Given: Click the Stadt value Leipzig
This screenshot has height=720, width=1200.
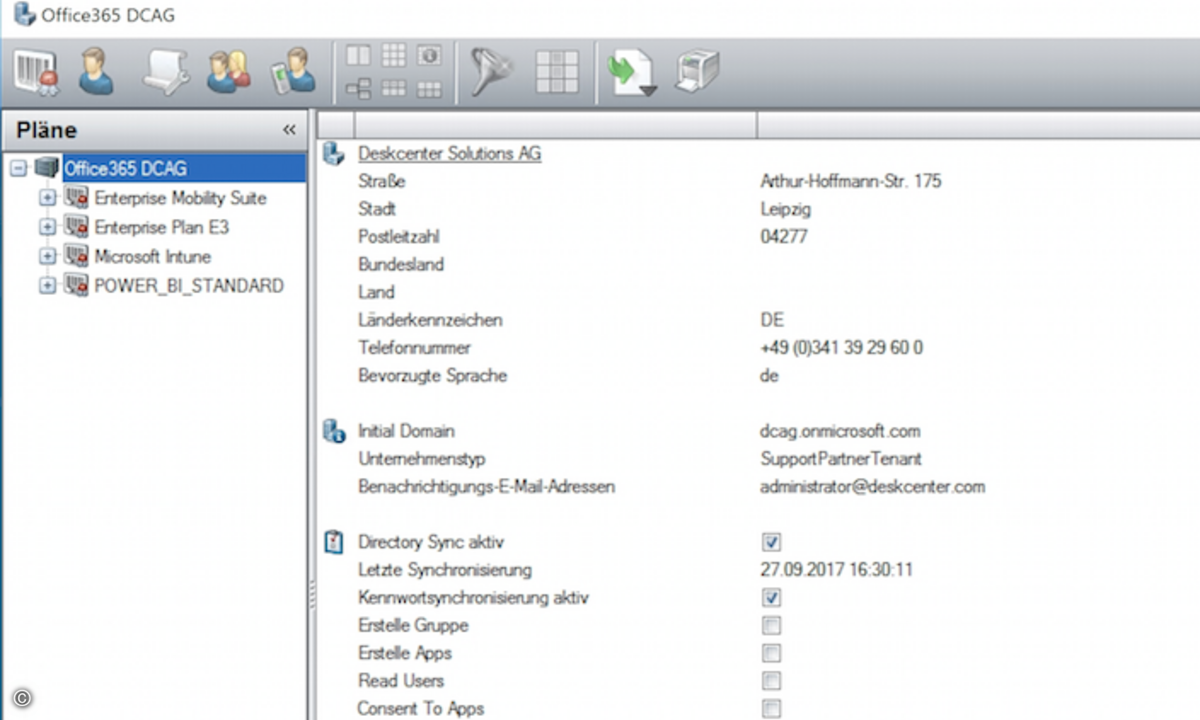Looking at the screenshot, I should coord(785,209).
